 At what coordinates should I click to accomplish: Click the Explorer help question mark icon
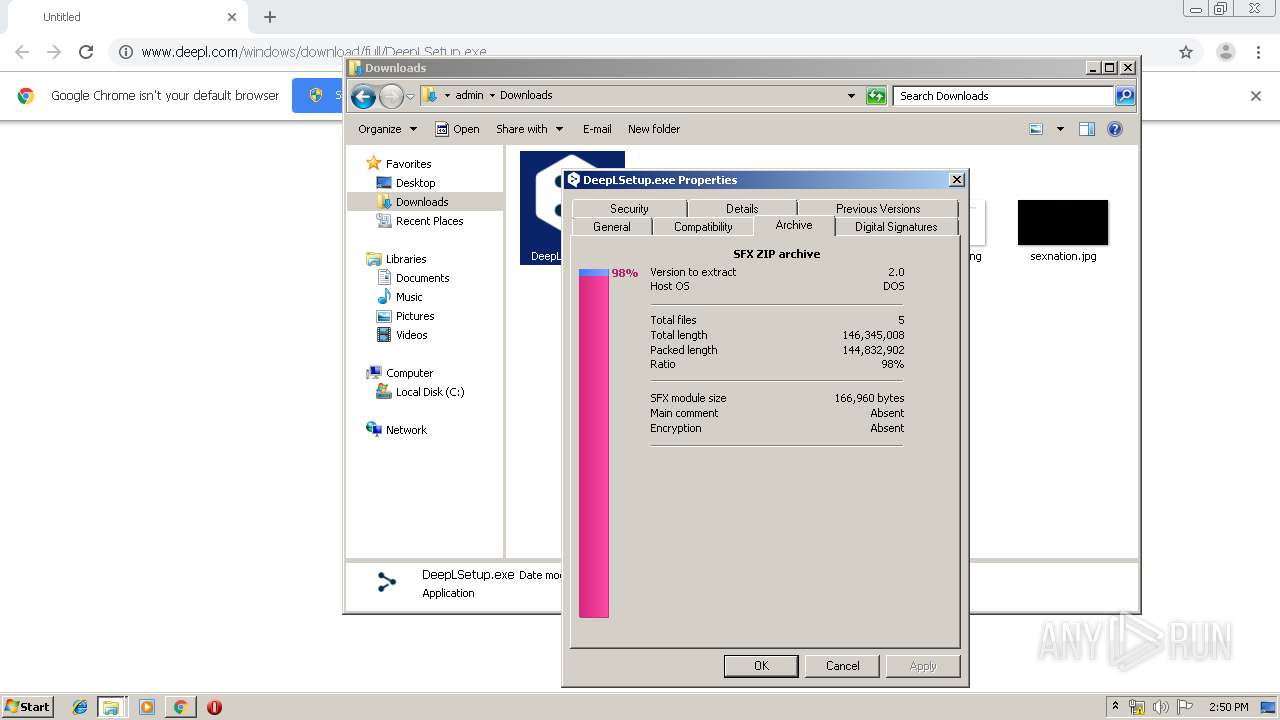tap(1115, 129)
